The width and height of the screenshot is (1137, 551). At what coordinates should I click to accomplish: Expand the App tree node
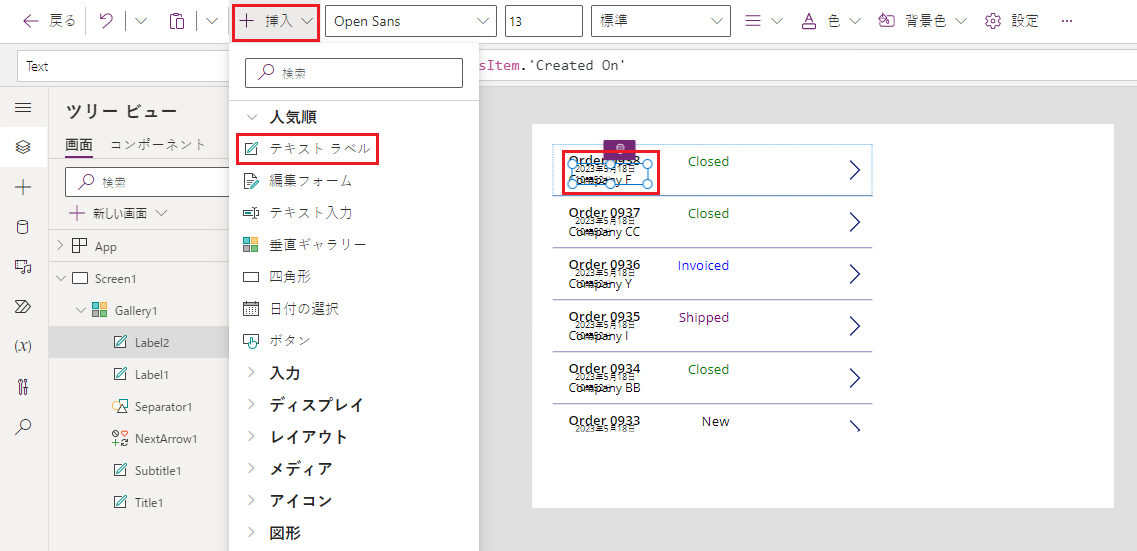(x=59, y=246)
